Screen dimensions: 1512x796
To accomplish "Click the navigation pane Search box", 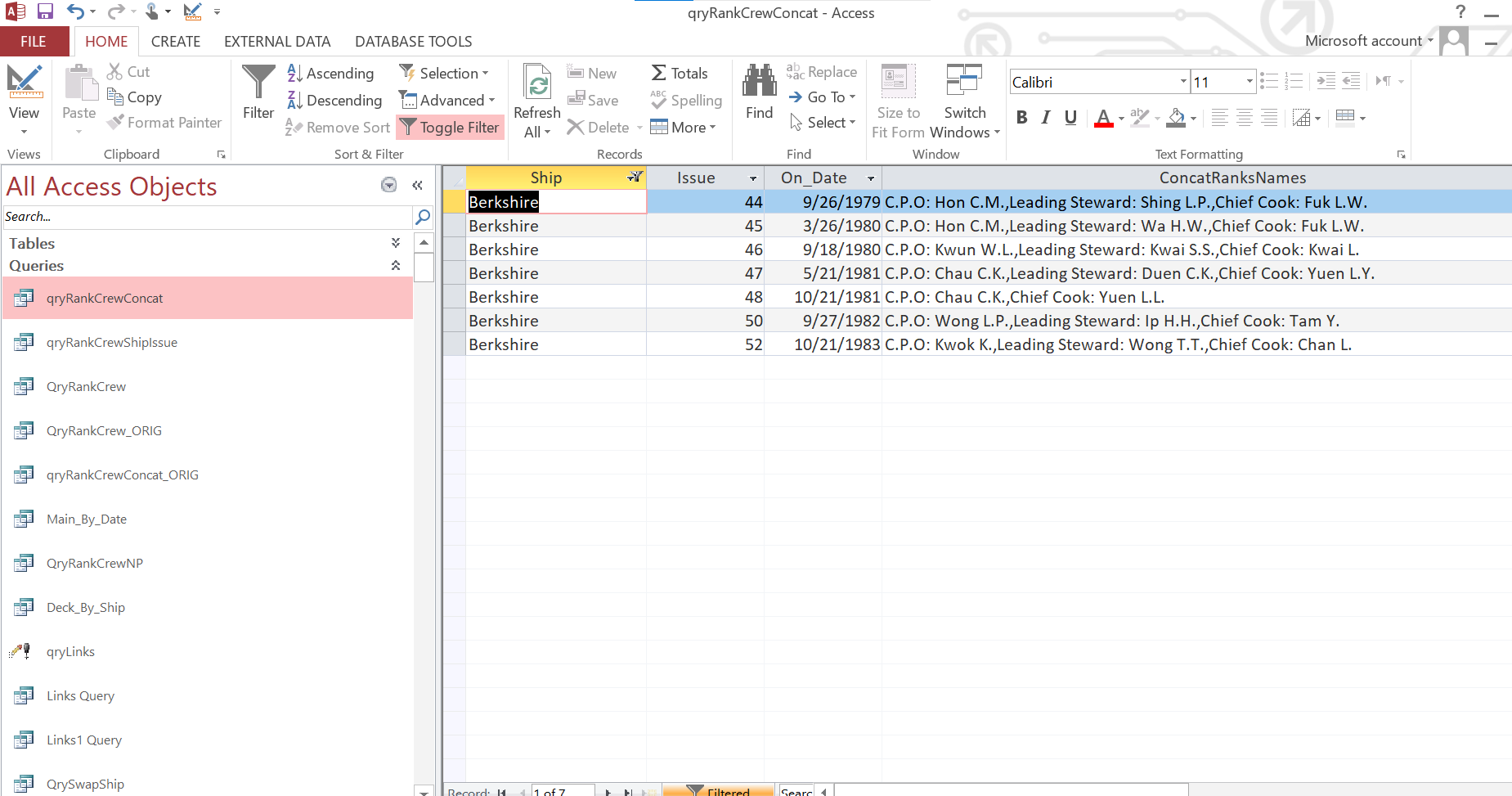I will [208, 217].
